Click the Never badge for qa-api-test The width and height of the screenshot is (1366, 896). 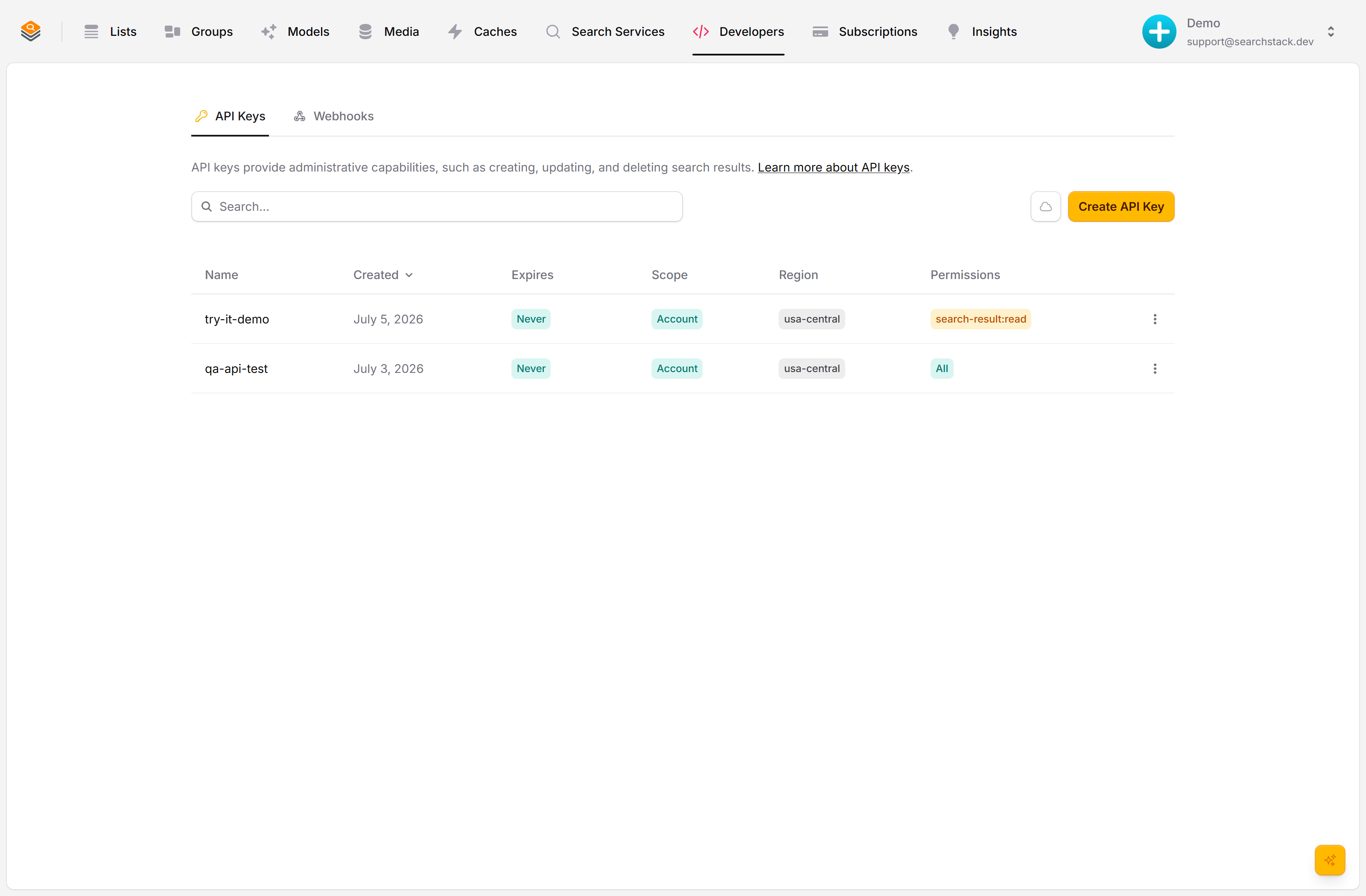531,368
